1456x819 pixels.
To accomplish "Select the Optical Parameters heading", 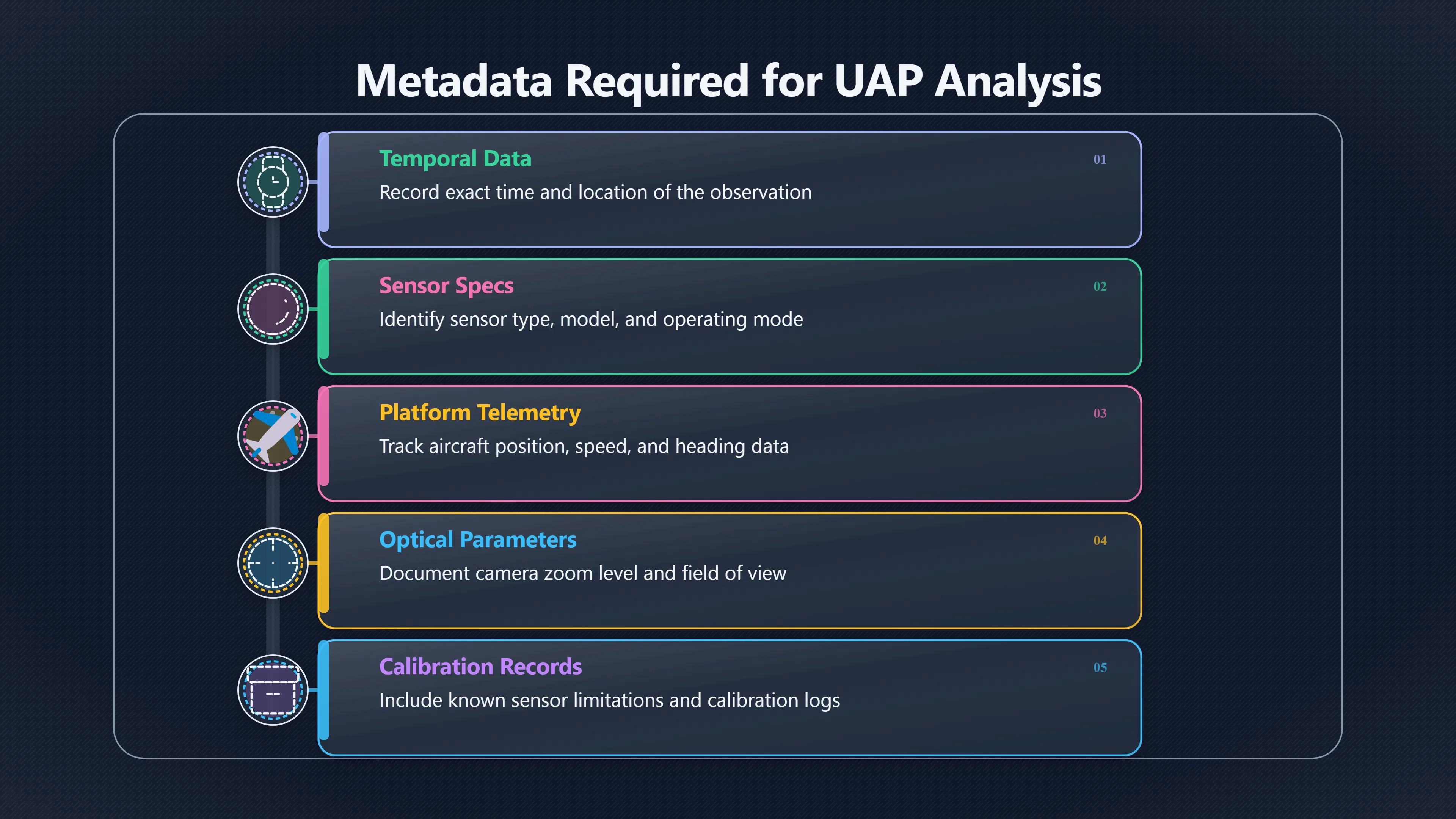I will coord(478,540).
